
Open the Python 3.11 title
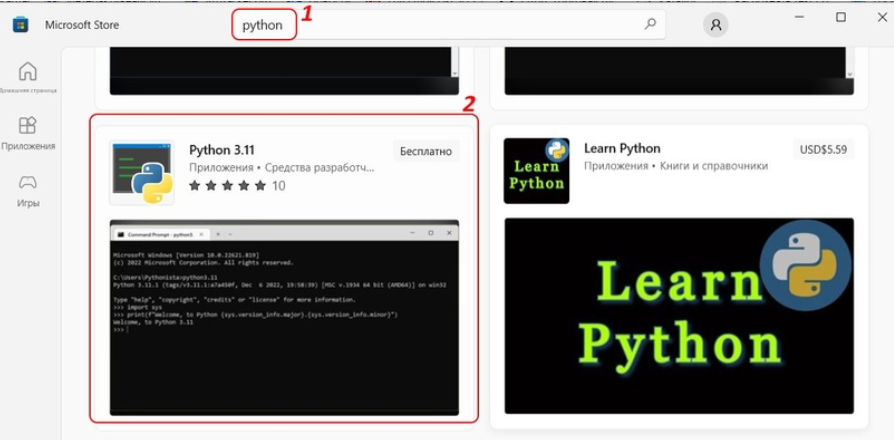click(x=222, y=150)
